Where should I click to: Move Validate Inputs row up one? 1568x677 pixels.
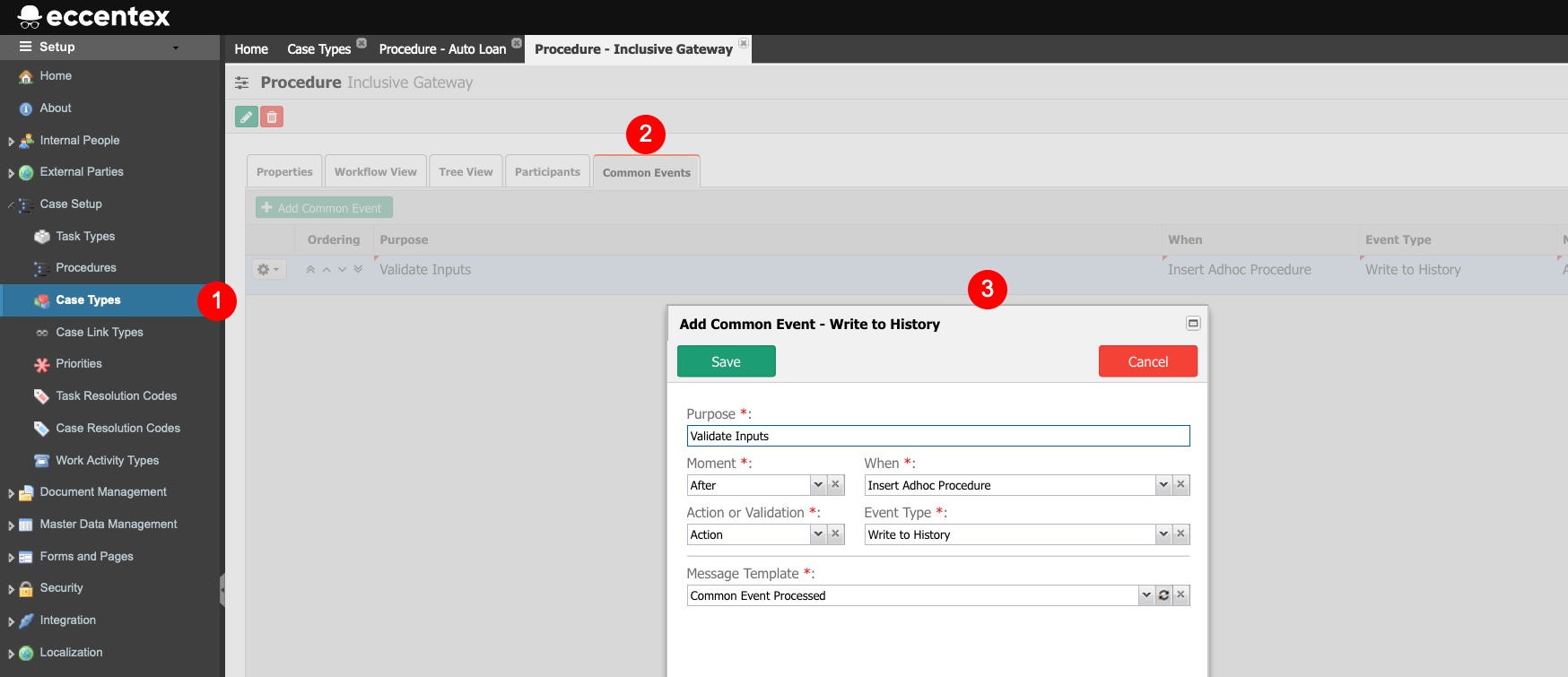tap(327, 269)
